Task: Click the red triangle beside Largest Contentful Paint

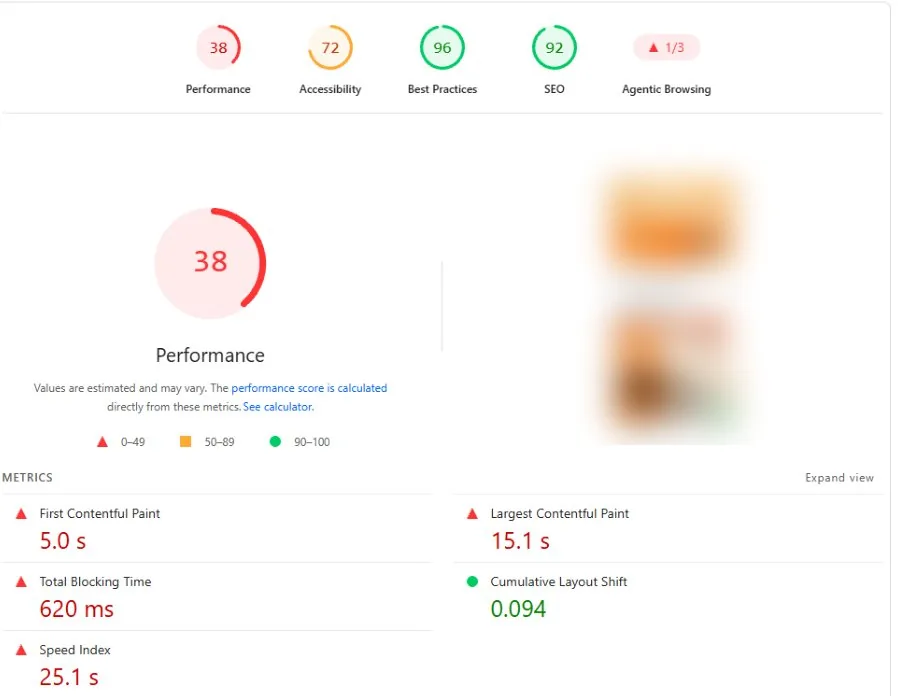Action: [472, 514]
